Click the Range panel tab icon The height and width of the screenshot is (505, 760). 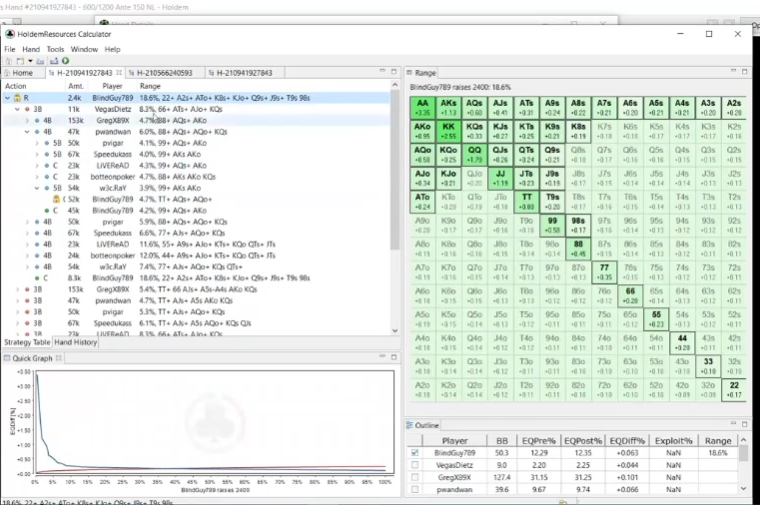(410, 73)
